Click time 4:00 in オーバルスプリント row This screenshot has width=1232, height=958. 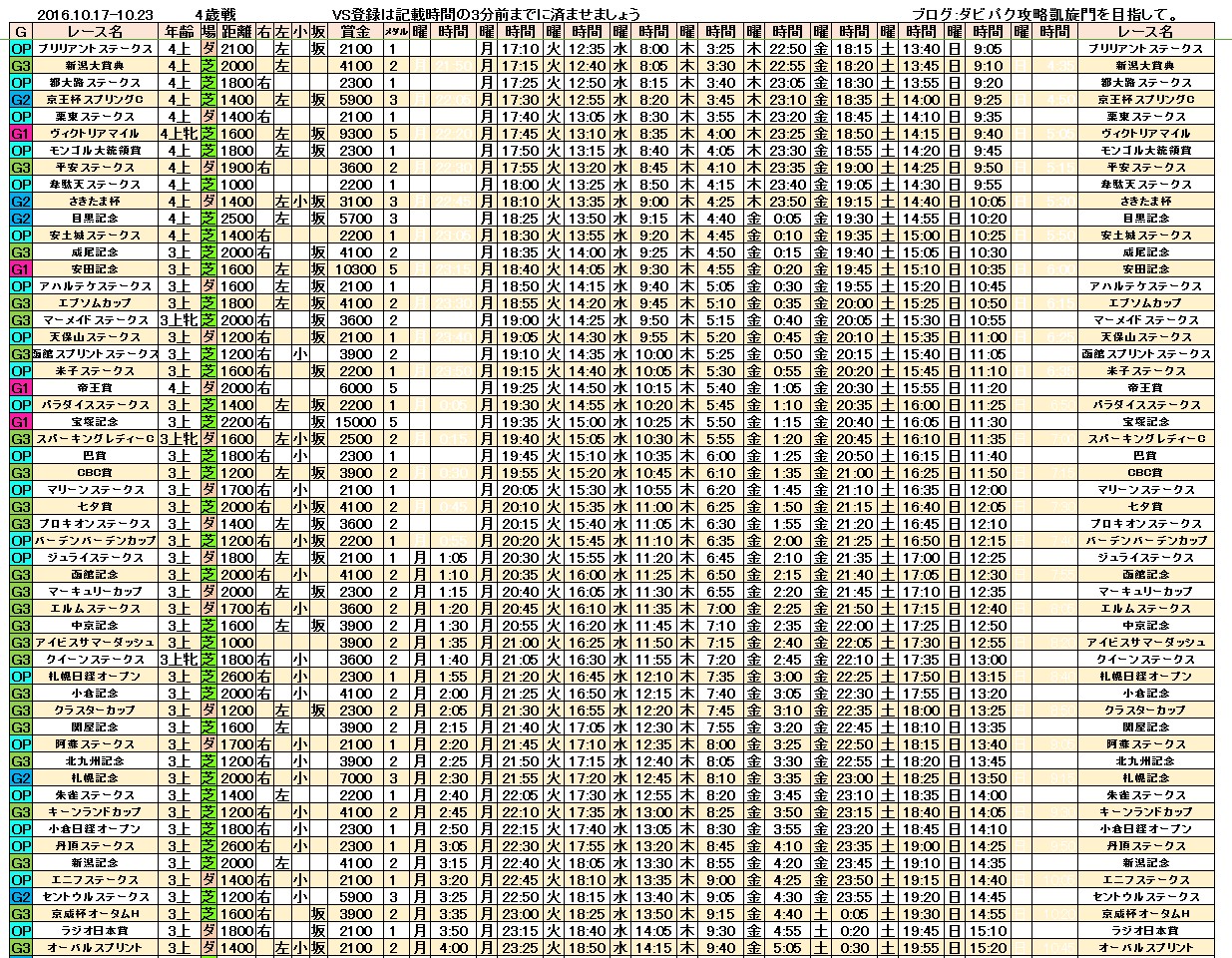pos(453,947)
